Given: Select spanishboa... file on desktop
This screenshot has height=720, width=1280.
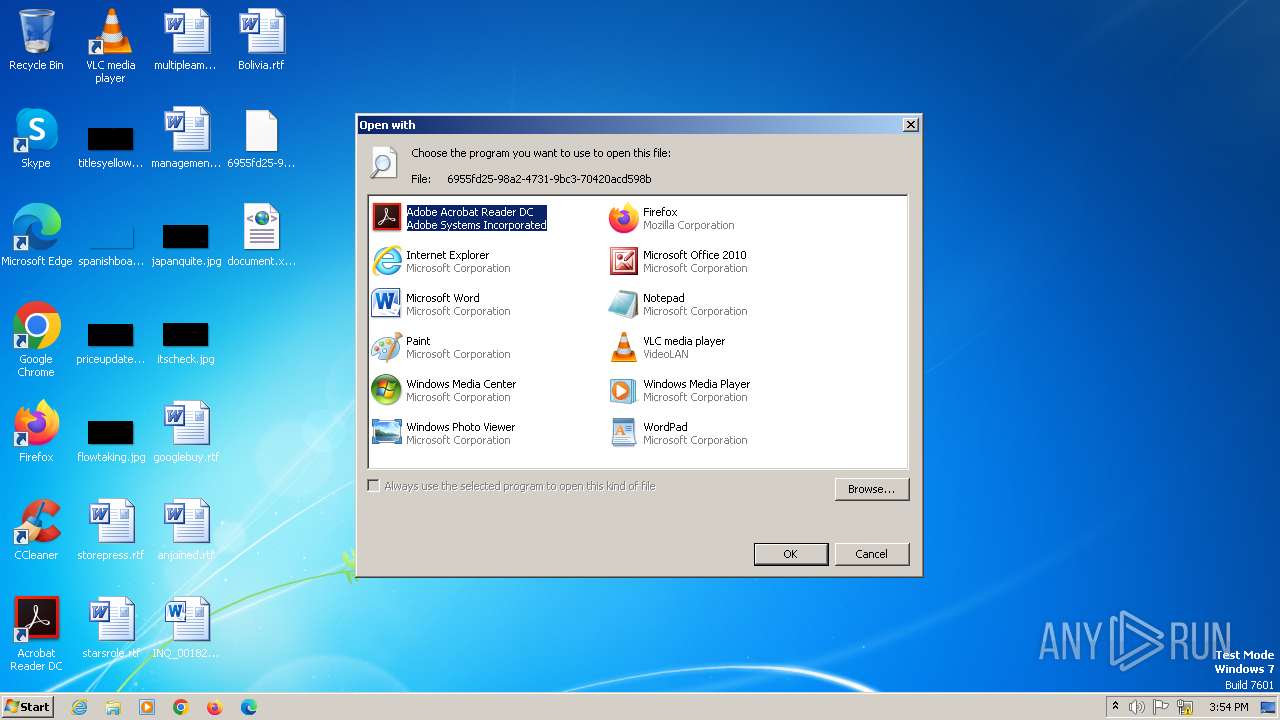Looking at the screenshot, I should (x=110, y=244).
